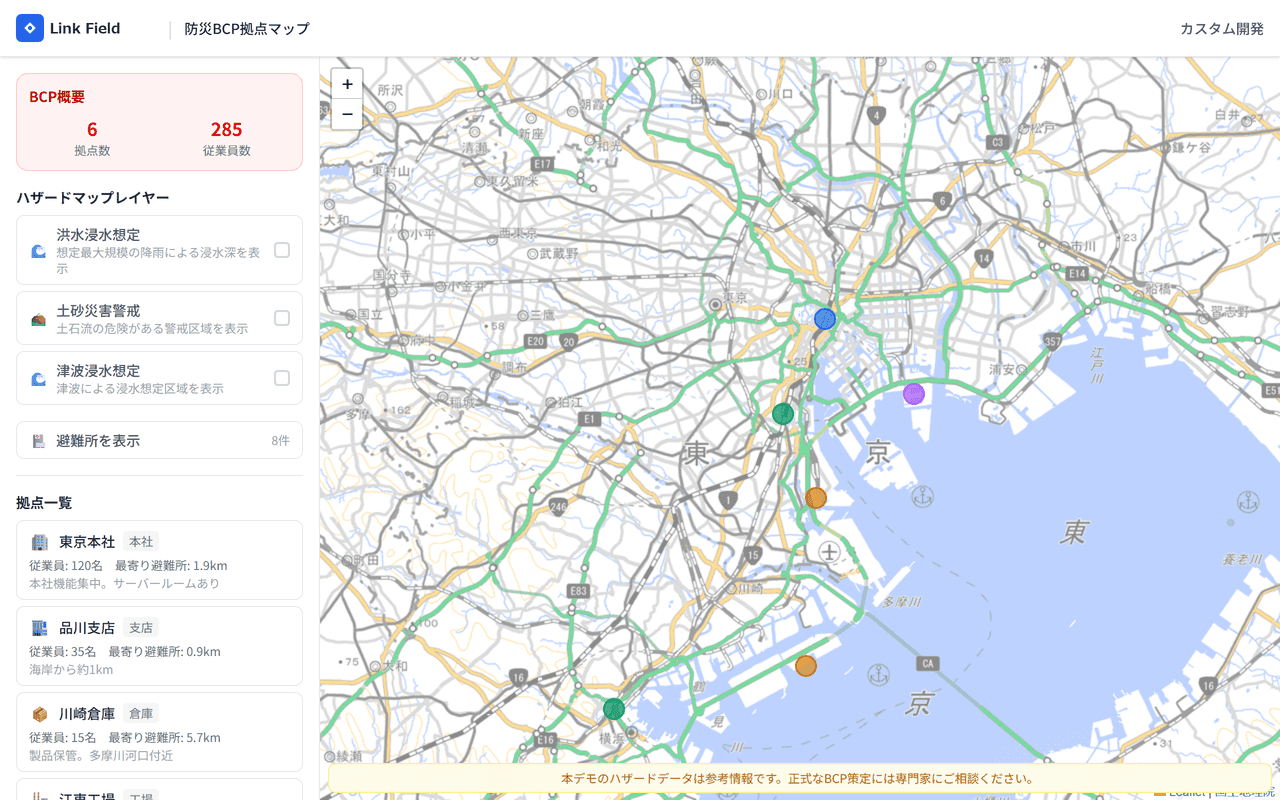Image resolution: width=1280 pixels, height=800 pixels.
Task: Select 東京本社 in the site list
Action: pos(159,560)
